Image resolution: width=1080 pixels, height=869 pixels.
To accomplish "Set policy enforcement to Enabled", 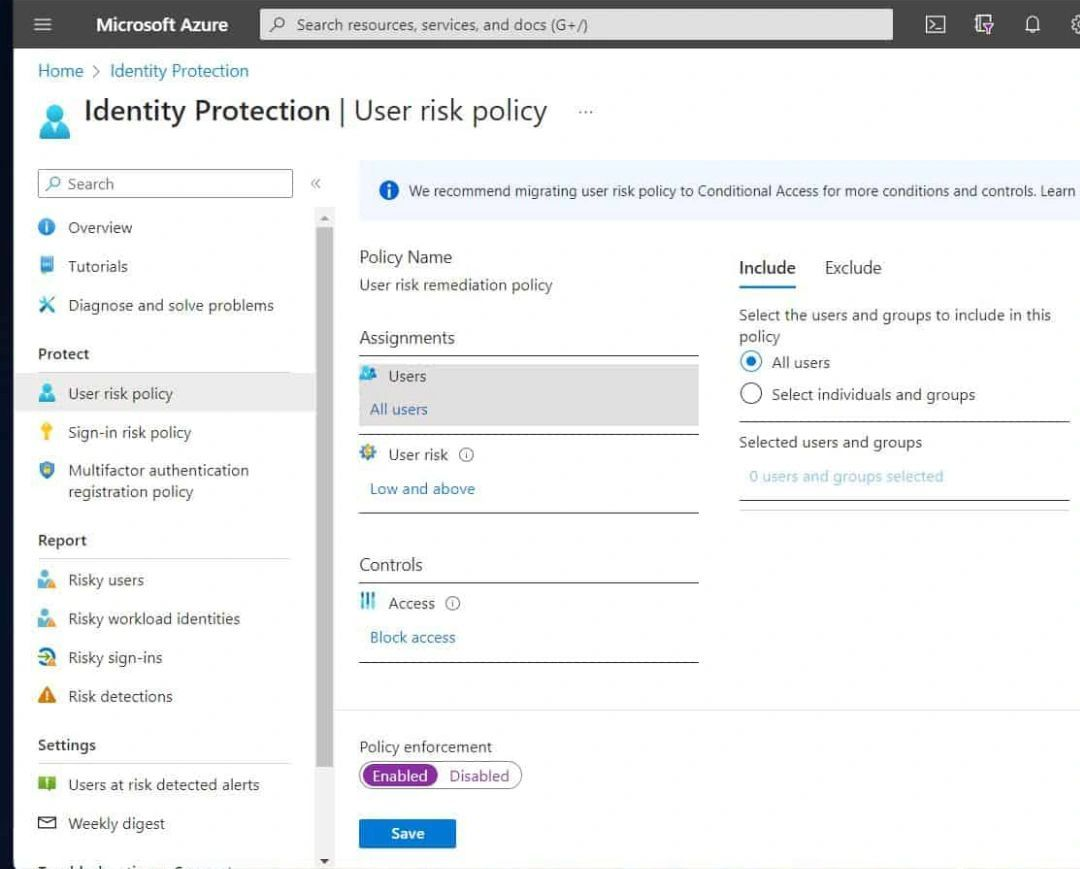I will pos(399,775).
